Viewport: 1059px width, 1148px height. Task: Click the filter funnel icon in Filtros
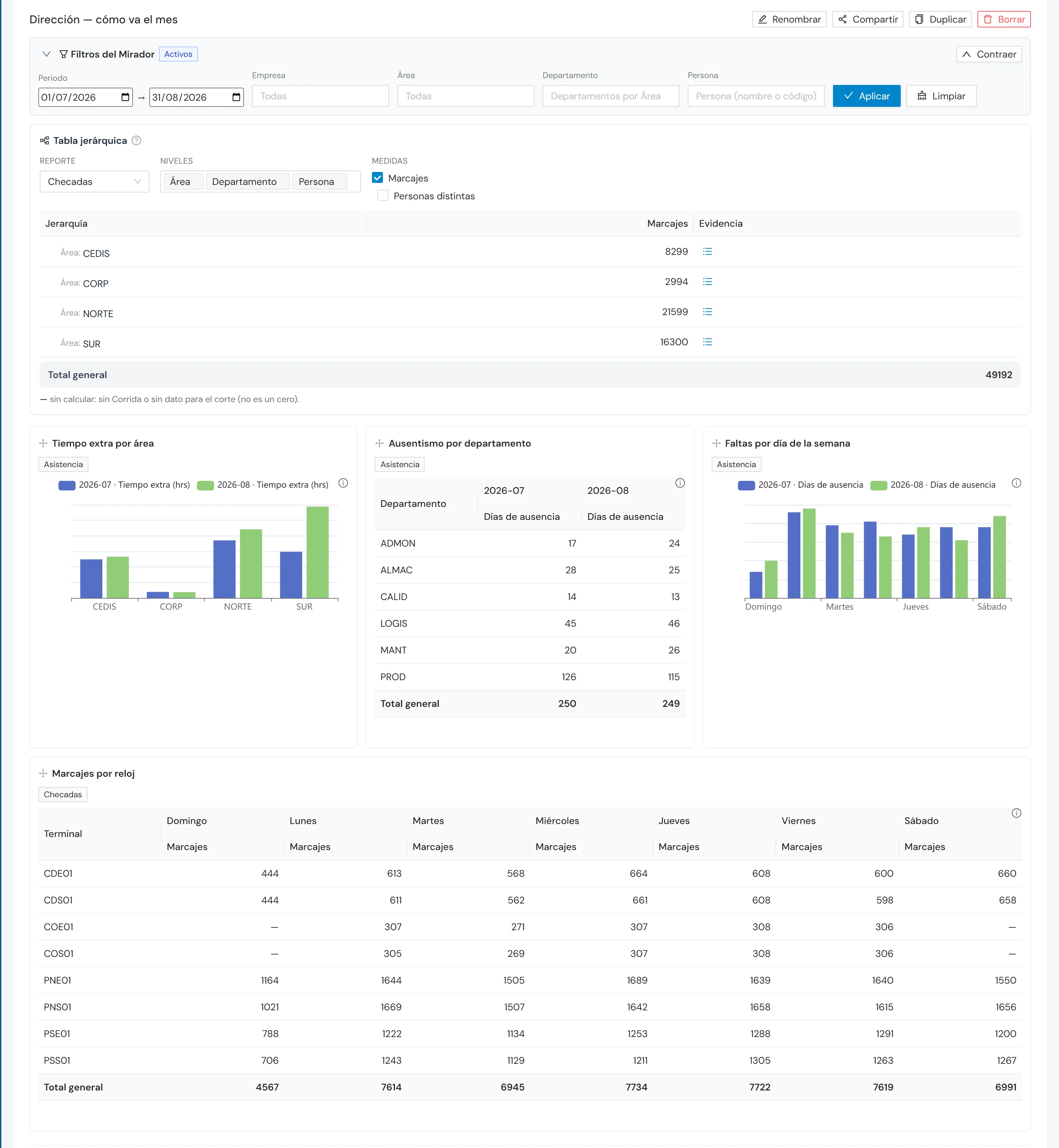click(x=64, y=54)
